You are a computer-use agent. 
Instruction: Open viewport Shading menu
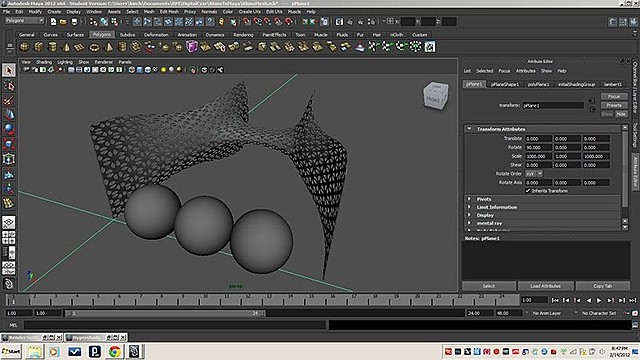tap(44, 62)
